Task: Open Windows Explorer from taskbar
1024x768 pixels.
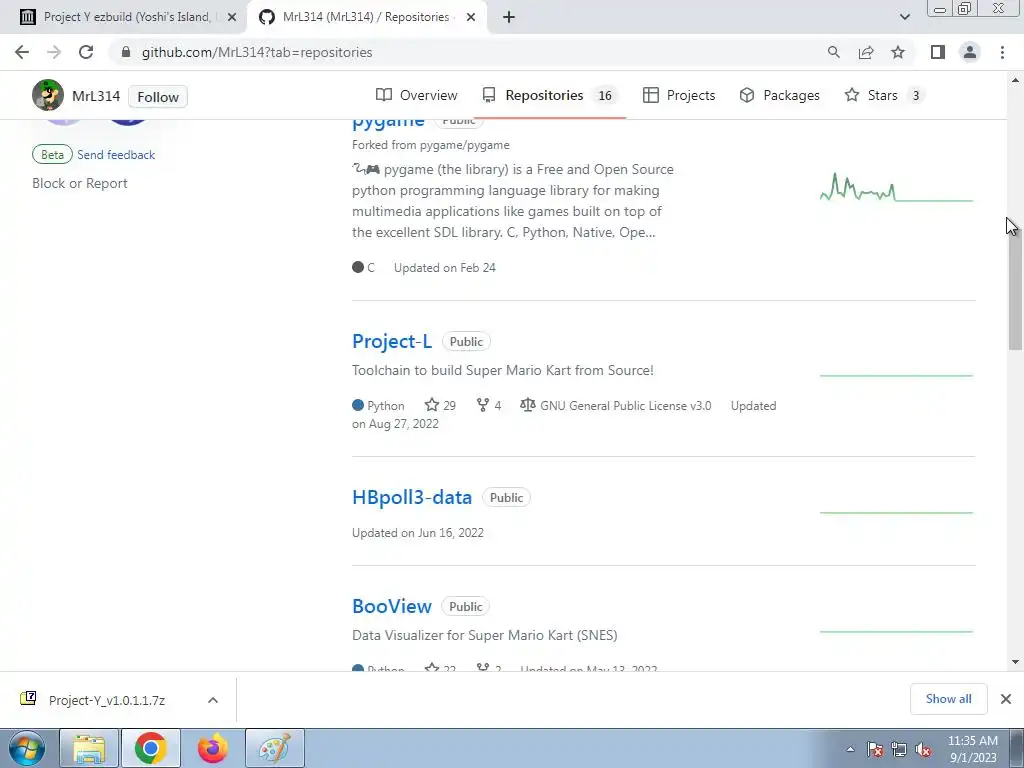Action: point(89,748)
